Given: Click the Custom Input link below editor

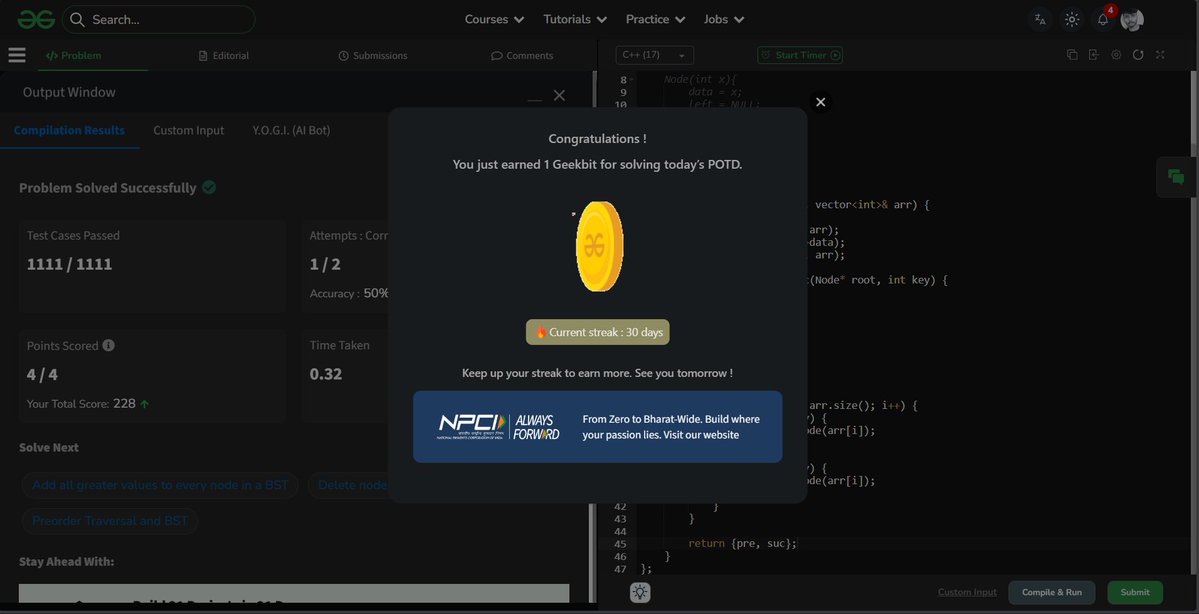Looking at the screenshot, I should pos(967,592).
